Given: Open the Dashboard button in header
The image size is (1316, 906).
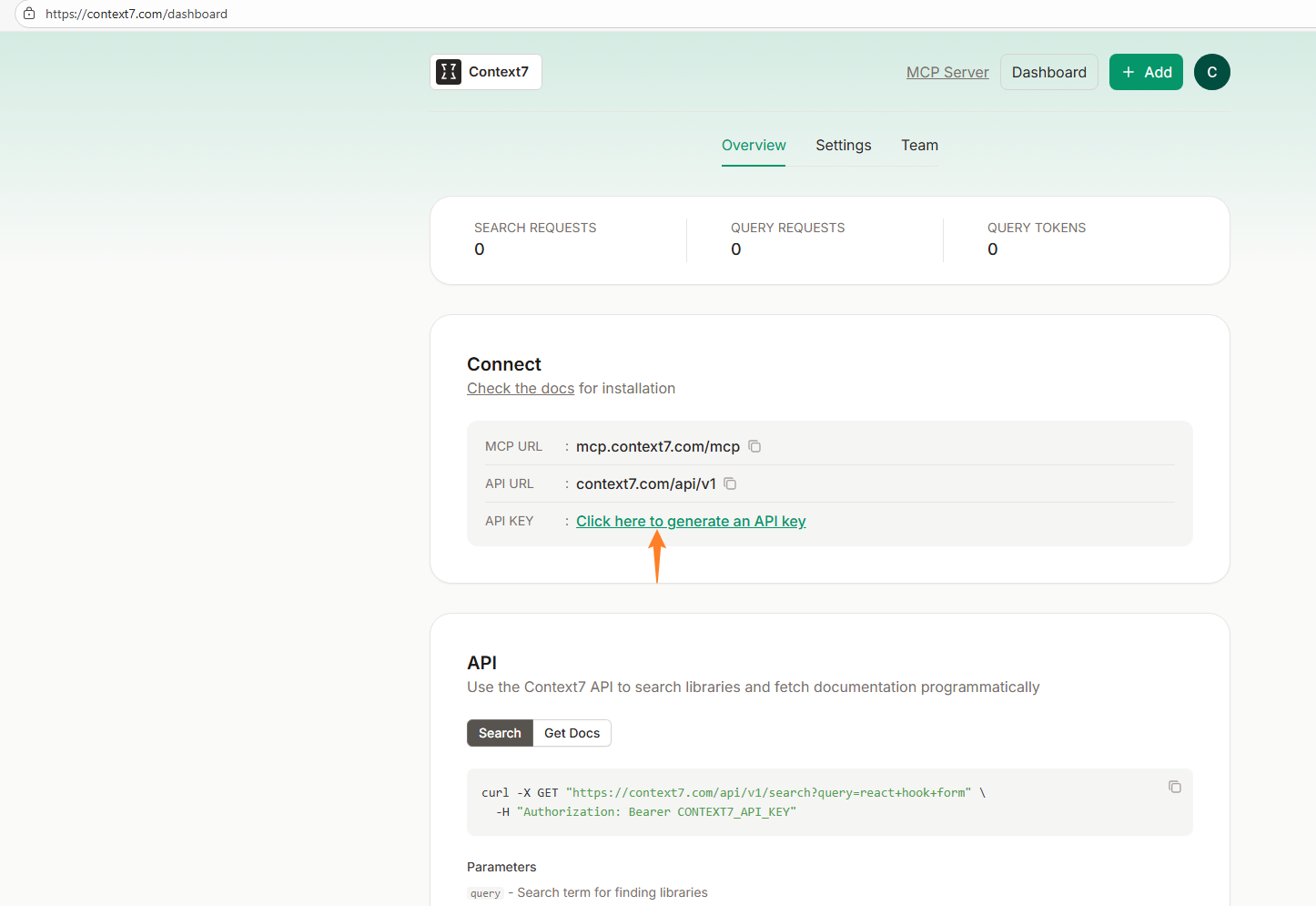Looking at the screenshot, I should (1048, 72).
